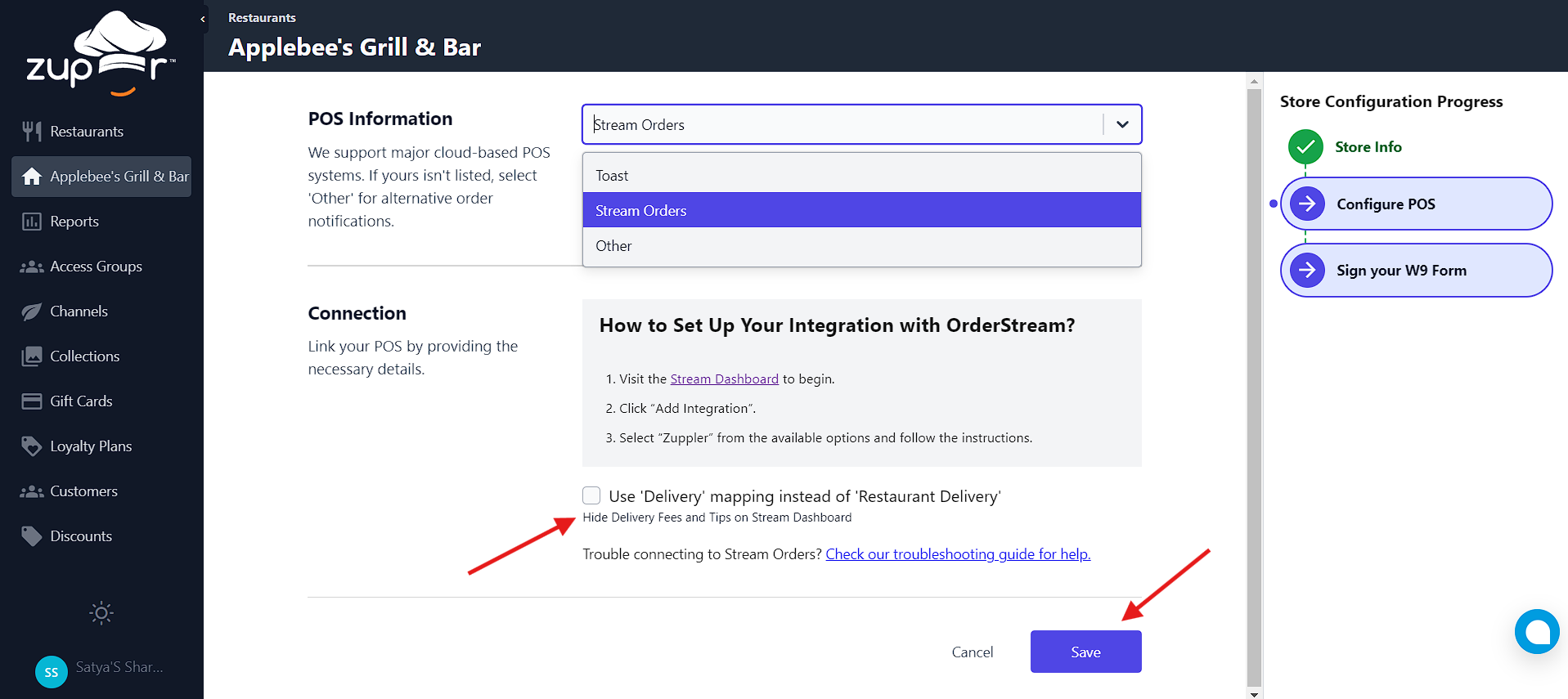Image resolution: width=1568 pixels, height=699 pixels.
Task: Click the green Store Info checkmark icon
Action: point(1305,147)
